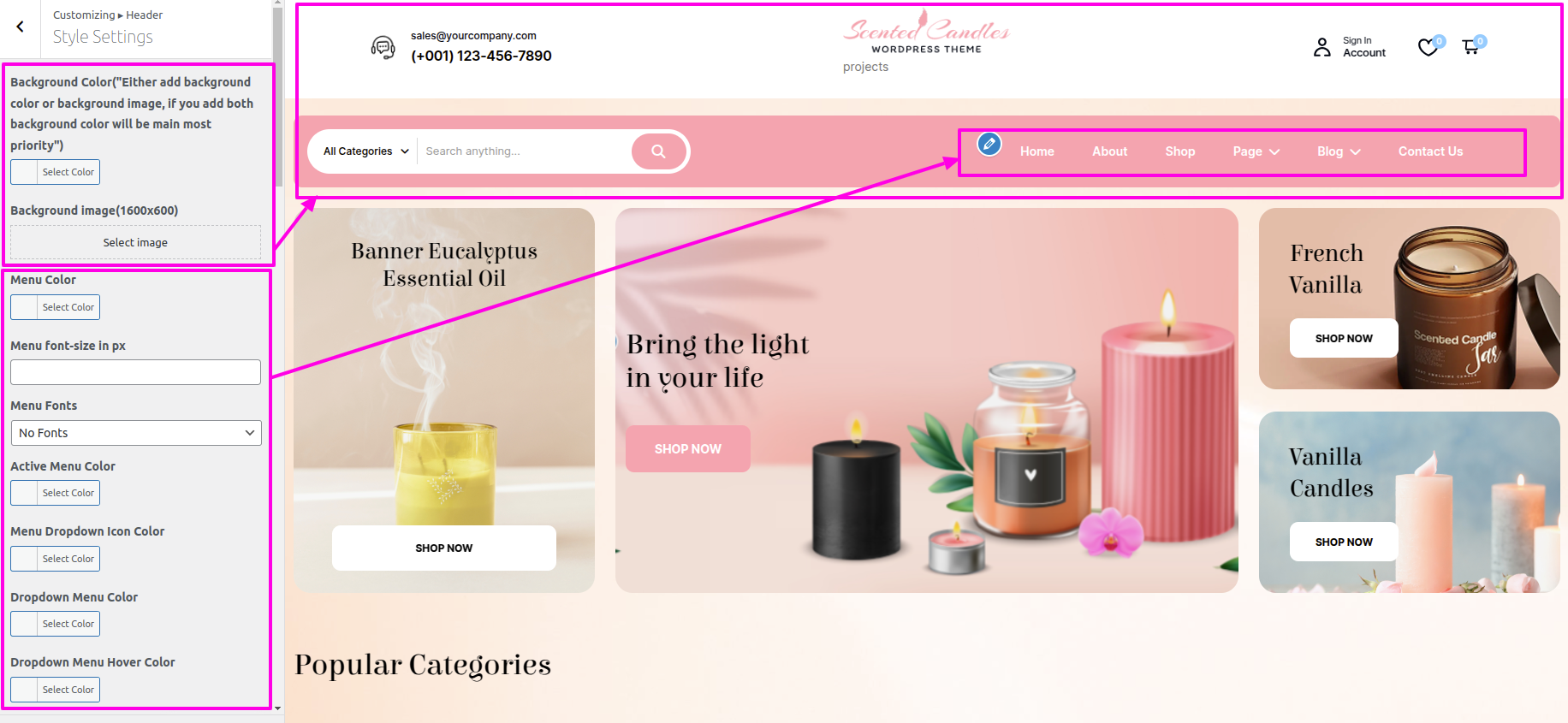
Task: Click SHOP NOW on French Vanilla card
Action: (1344, 338)
